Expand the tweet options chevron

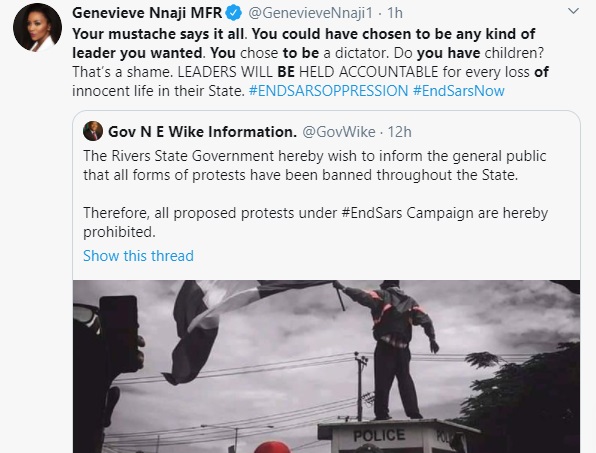573,11
